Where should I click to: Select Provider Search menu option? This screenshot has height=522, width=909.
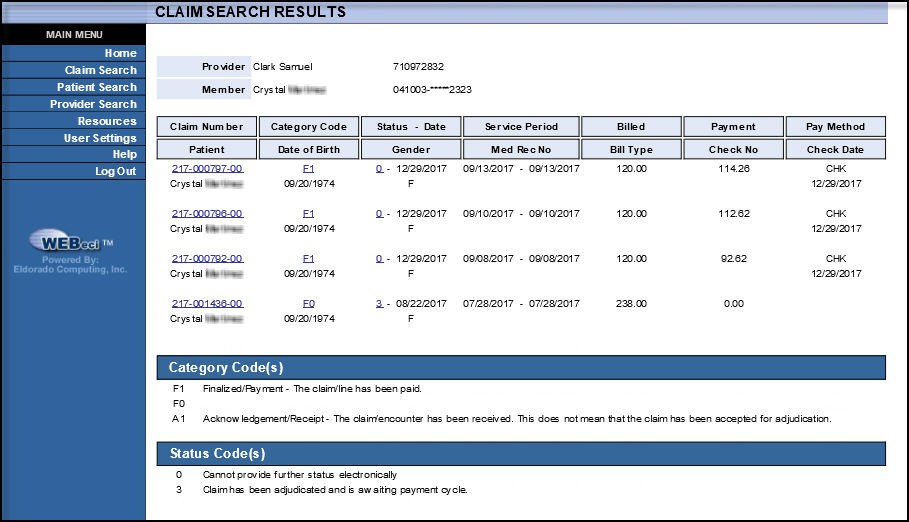click(x=93, y=104)
